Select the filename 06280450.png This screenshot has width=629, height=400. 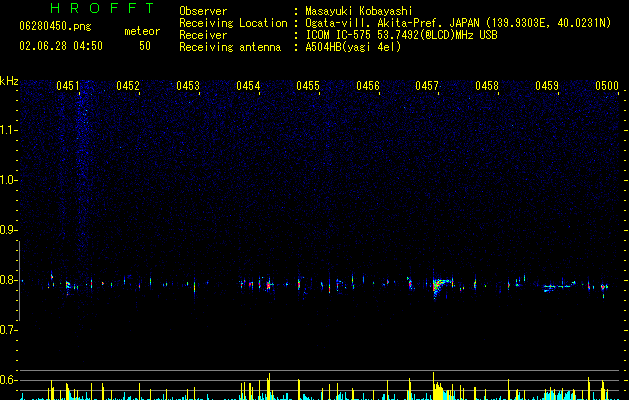pyautogui.click(x=55, y=27)
